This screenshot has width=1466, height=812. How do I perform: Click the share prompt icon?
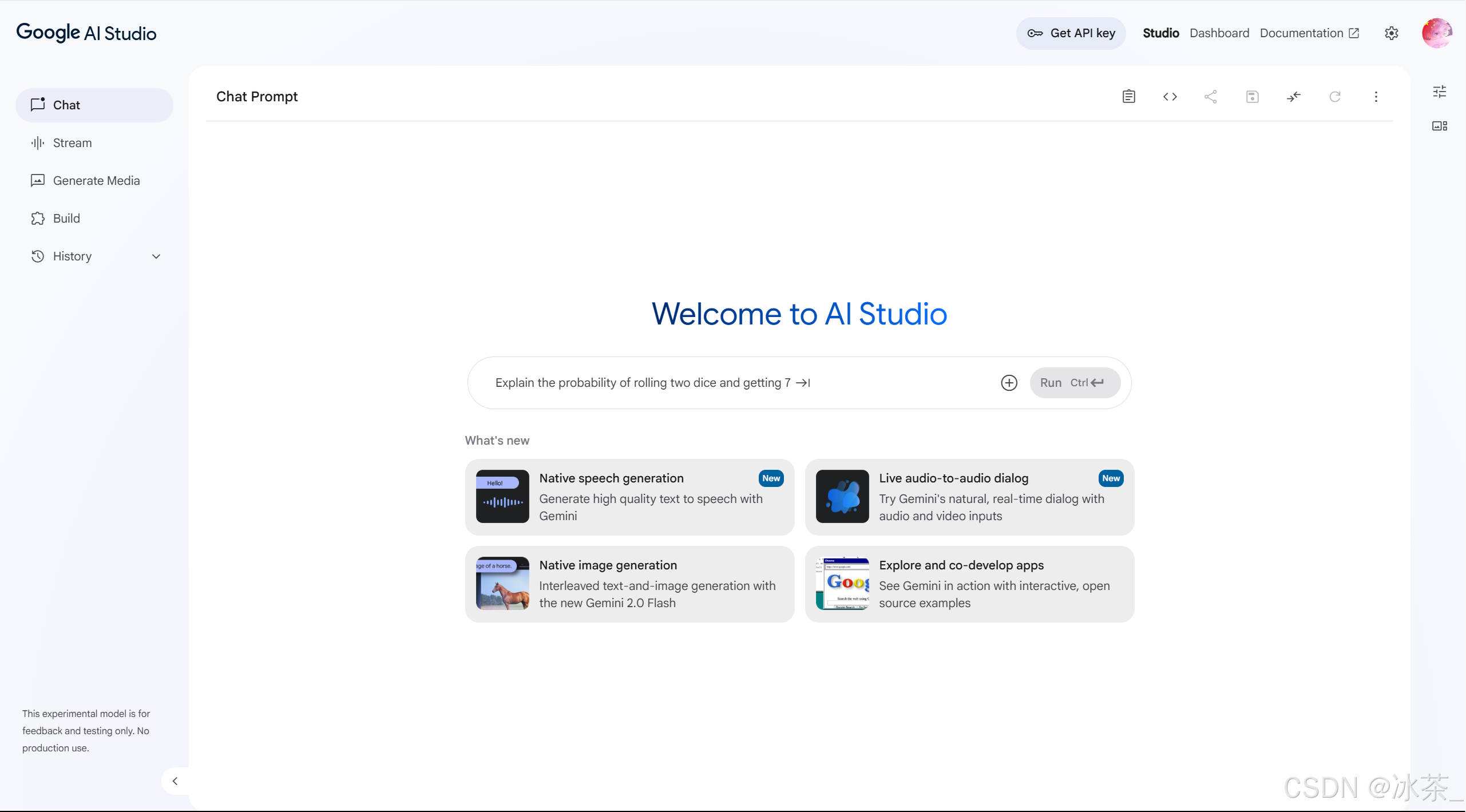pyautogui.click(x=1211, y=96)
